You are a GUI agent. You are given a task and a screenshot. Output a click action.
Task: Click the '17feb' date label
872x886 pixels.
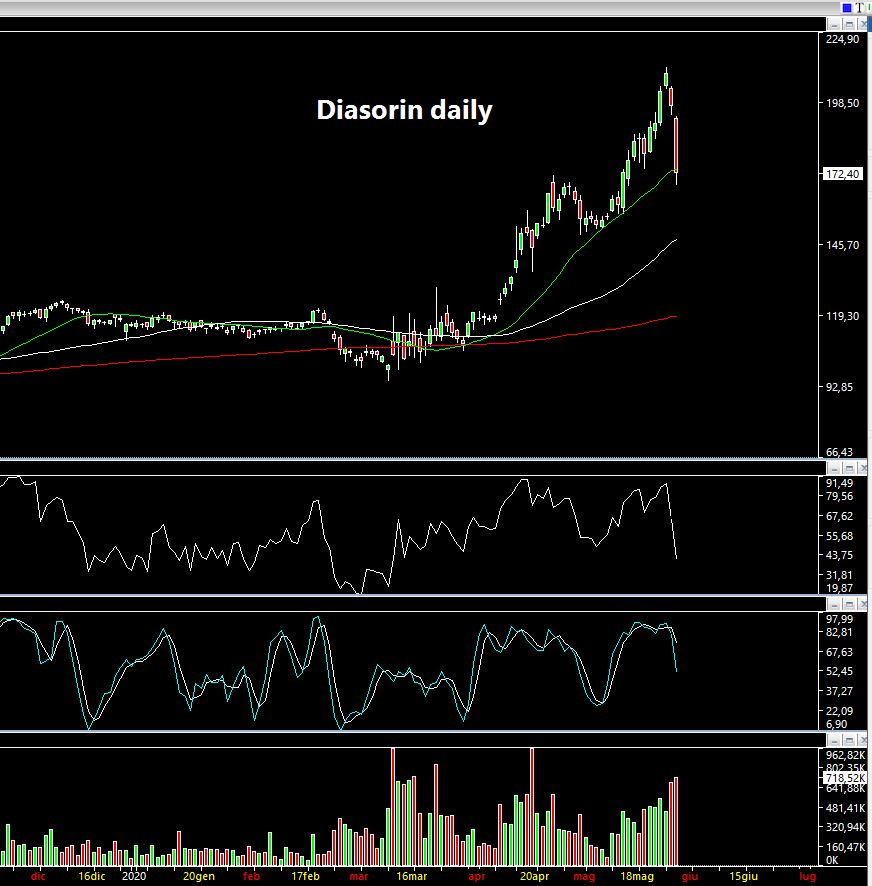[x=305, y=876]
